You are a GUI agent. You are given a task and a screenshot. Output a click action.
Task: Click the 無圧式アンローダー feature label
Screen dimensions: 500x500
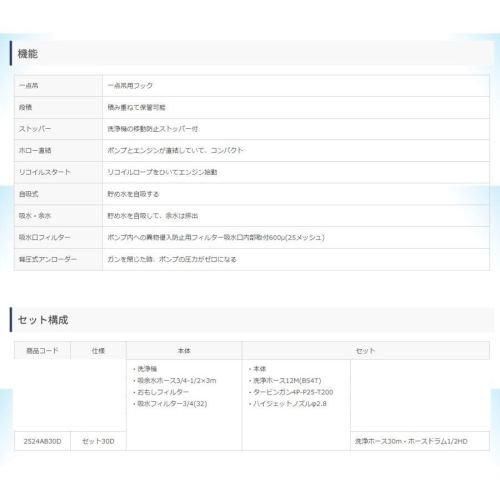[x=48, y=259]
